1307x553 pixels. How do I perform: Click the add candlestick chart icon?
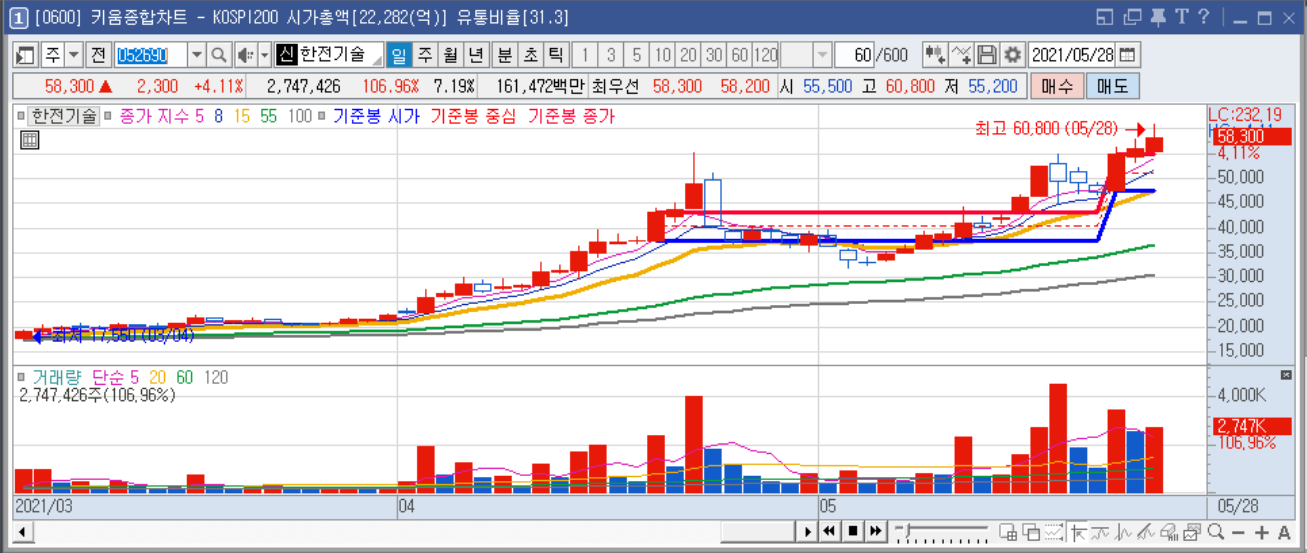[935, 54]
